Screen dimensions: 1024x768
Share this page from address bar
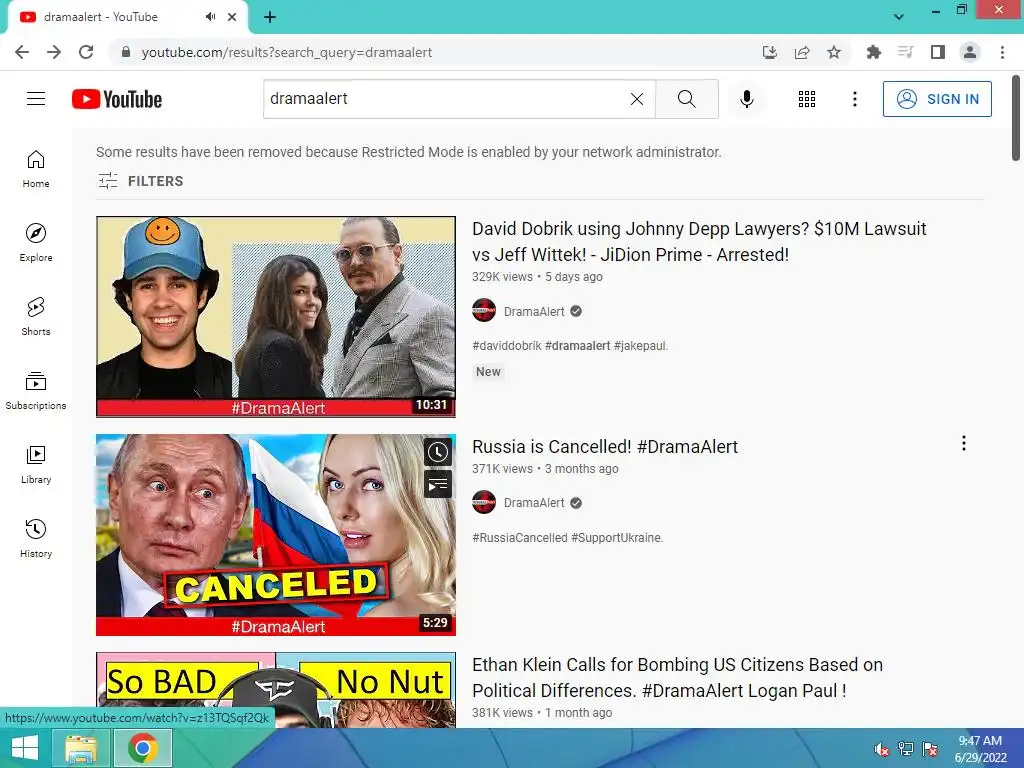point(802,52)
